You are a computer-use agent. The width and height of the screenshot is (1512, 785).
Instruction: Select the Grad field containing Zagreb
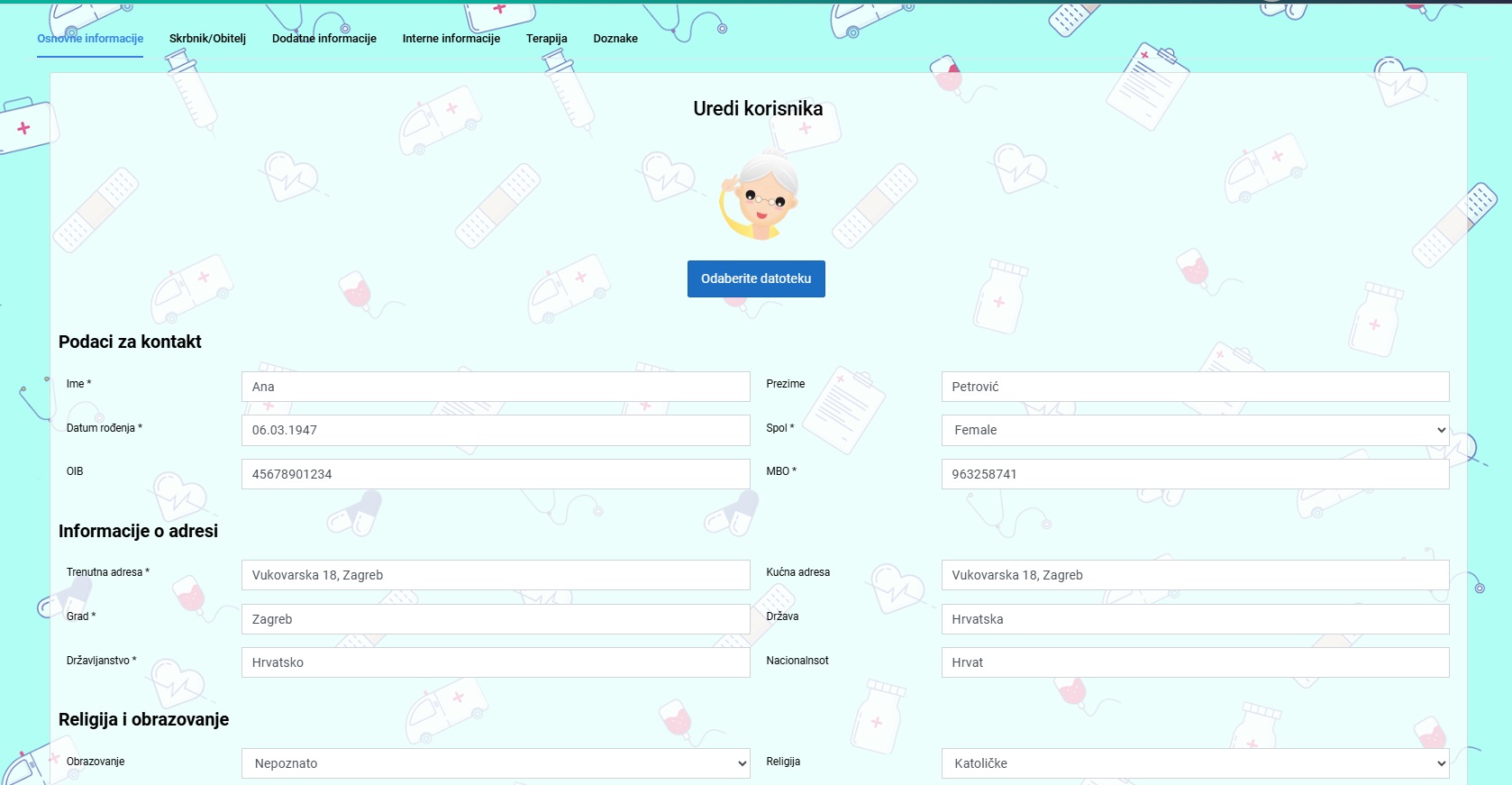[x=496, y=619]
